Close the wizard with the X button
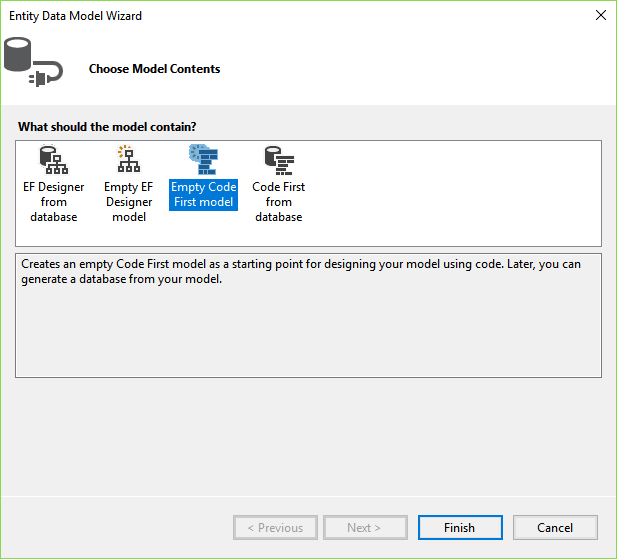 [600, 15]
